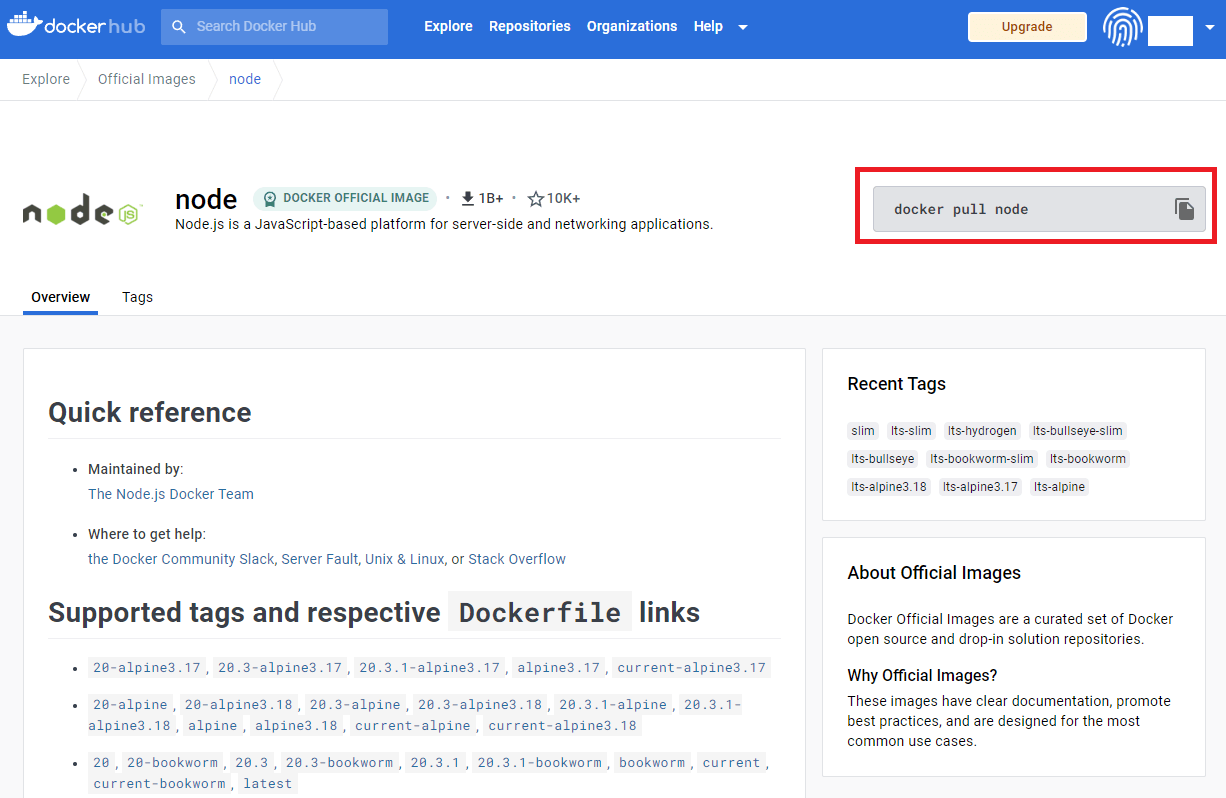Click the Recent Tags heading
The image size is (1226, 798).
(x=897, y=384)
